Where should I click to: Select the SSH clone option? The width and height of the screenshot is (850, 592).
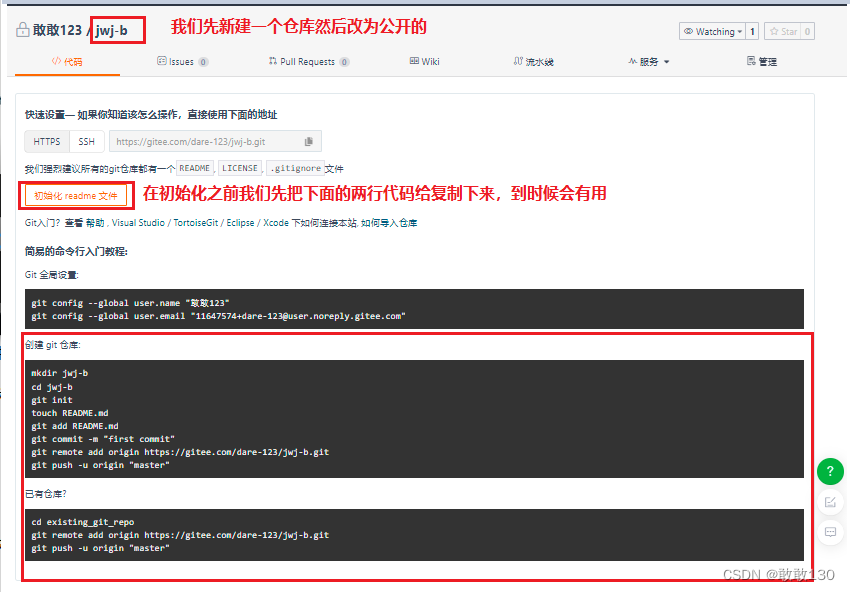(86, 141)
